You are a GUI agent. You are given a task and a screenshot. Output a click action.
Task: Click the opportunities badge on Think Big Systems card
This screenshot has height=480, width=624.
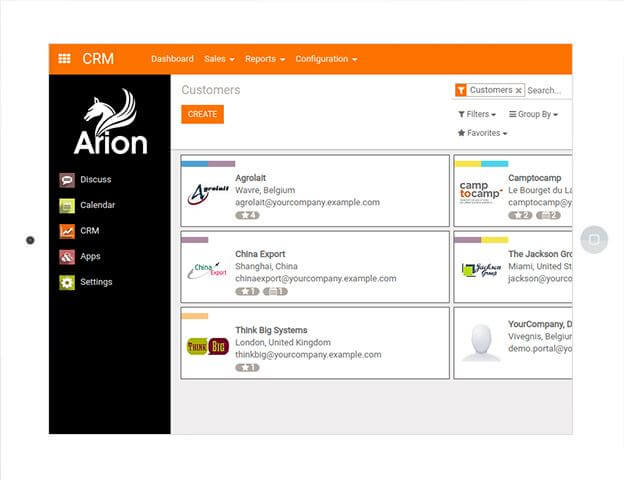247,368
